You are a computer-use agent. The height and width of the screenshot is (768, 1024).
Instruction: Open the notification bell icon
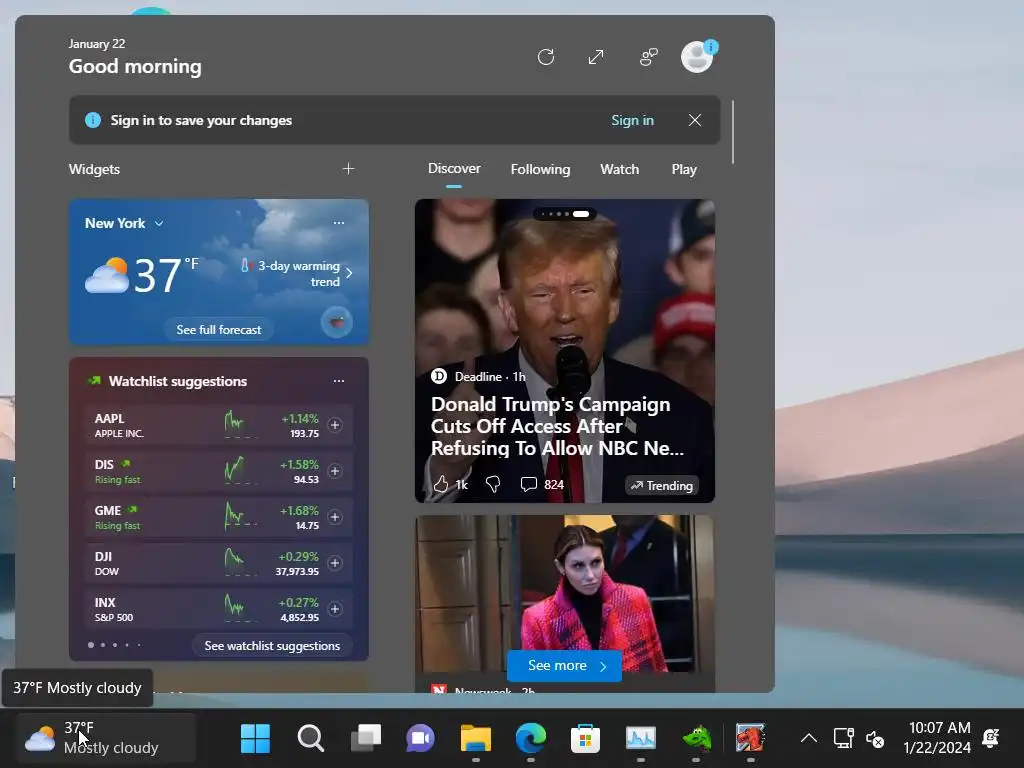(991, 738)
